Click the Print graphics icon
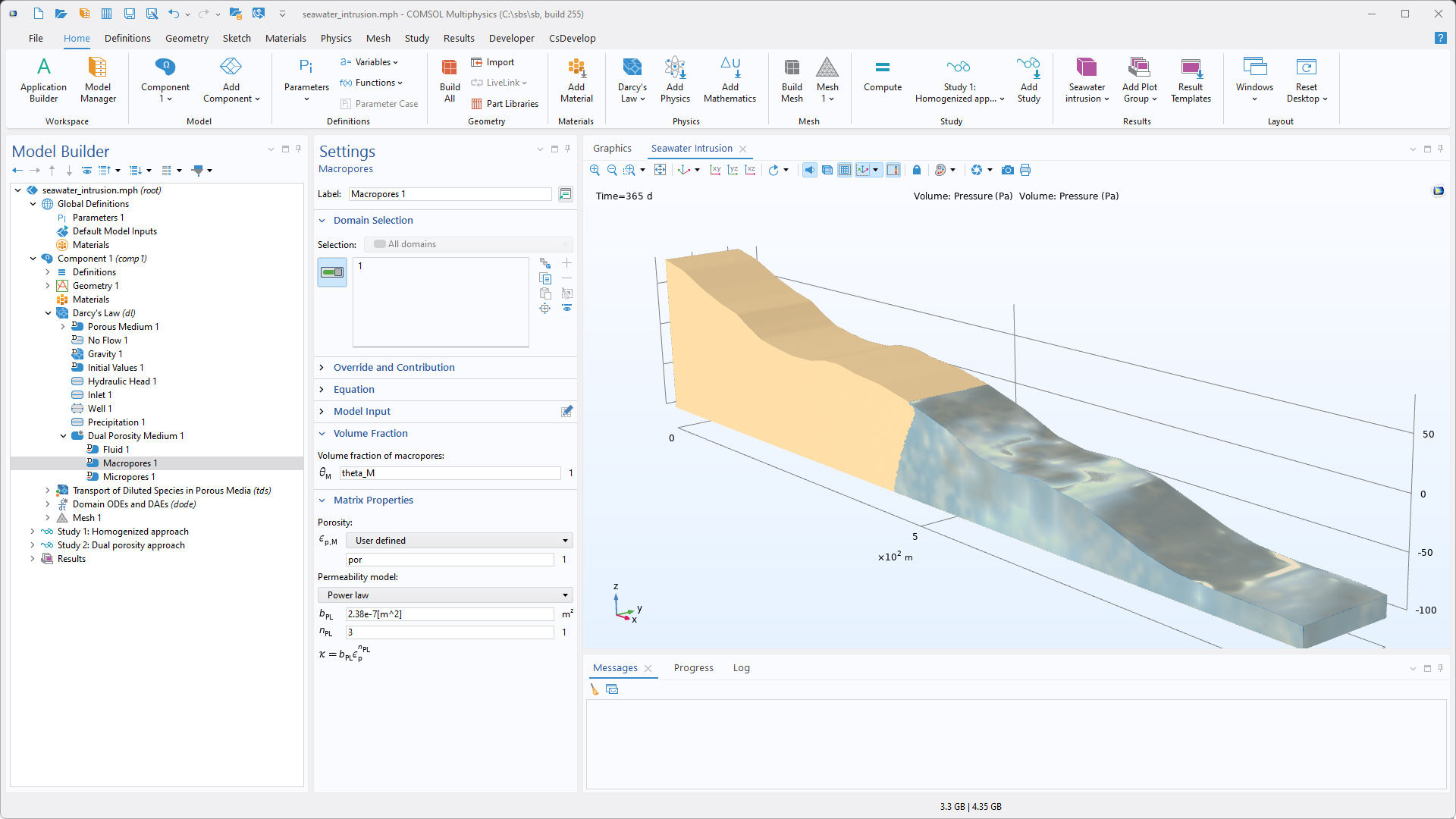This screenshot has width=1456, height=819. tap(1025, 170)
